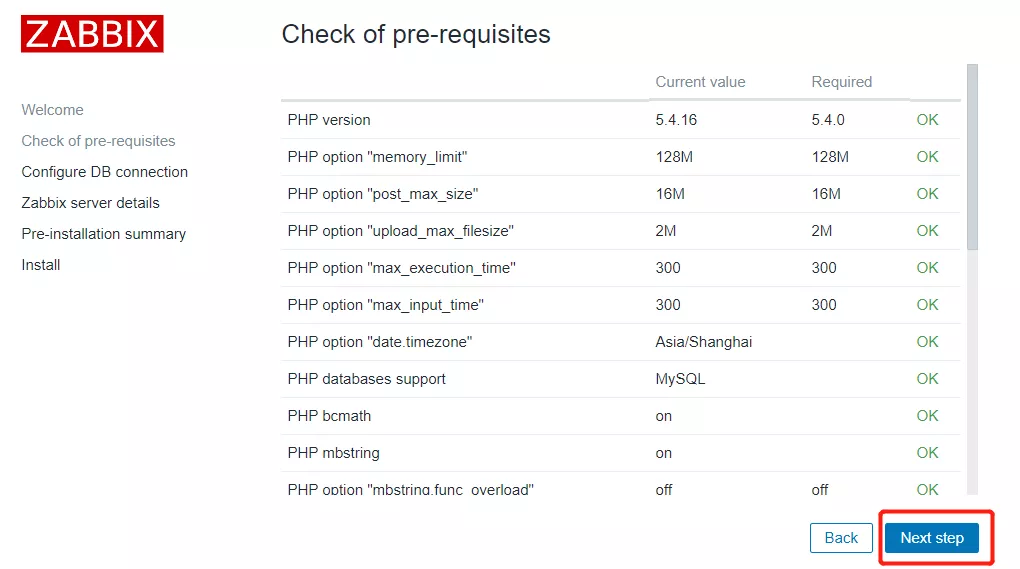The width and height of the screenshot is (1020, 569).
Task: Click PHP mbstring row label
Action: coord(333,453)
